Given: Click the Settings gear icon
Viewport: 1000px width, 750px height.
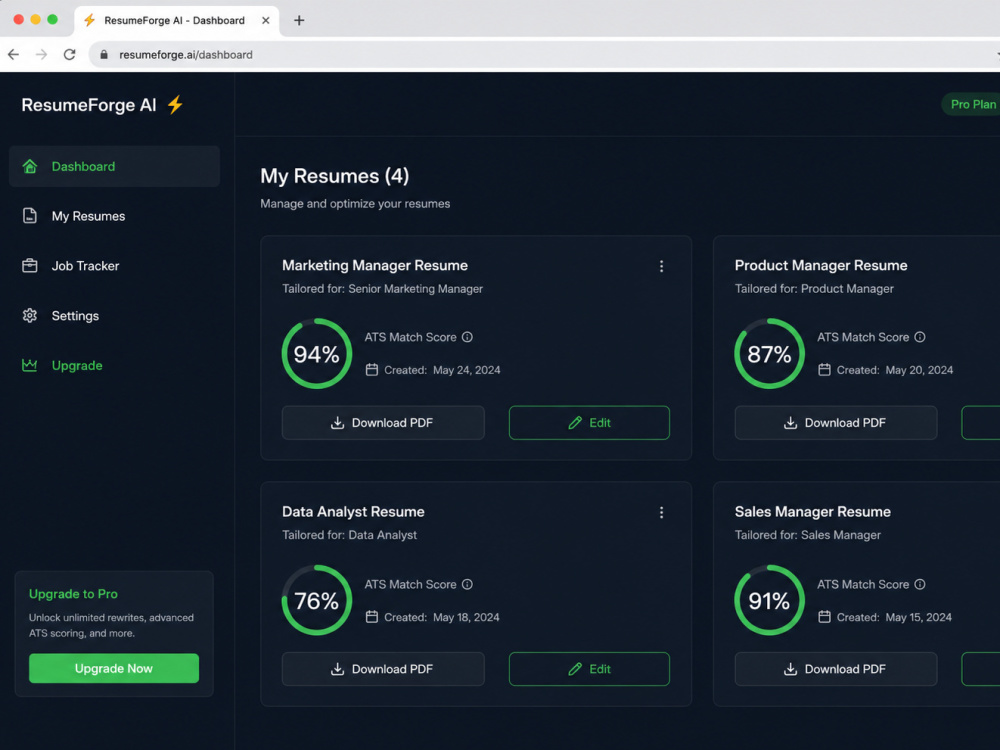Looking at the screenshot, I should 30,316.
